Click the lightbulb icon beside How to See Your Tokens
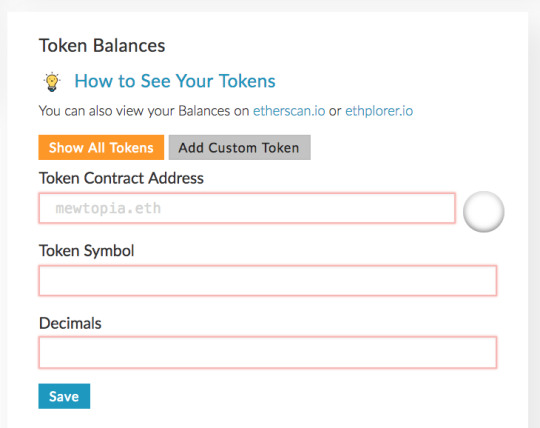Image resolution: width=540 pixels, height=428 pixels. click(x=52, y=82)
